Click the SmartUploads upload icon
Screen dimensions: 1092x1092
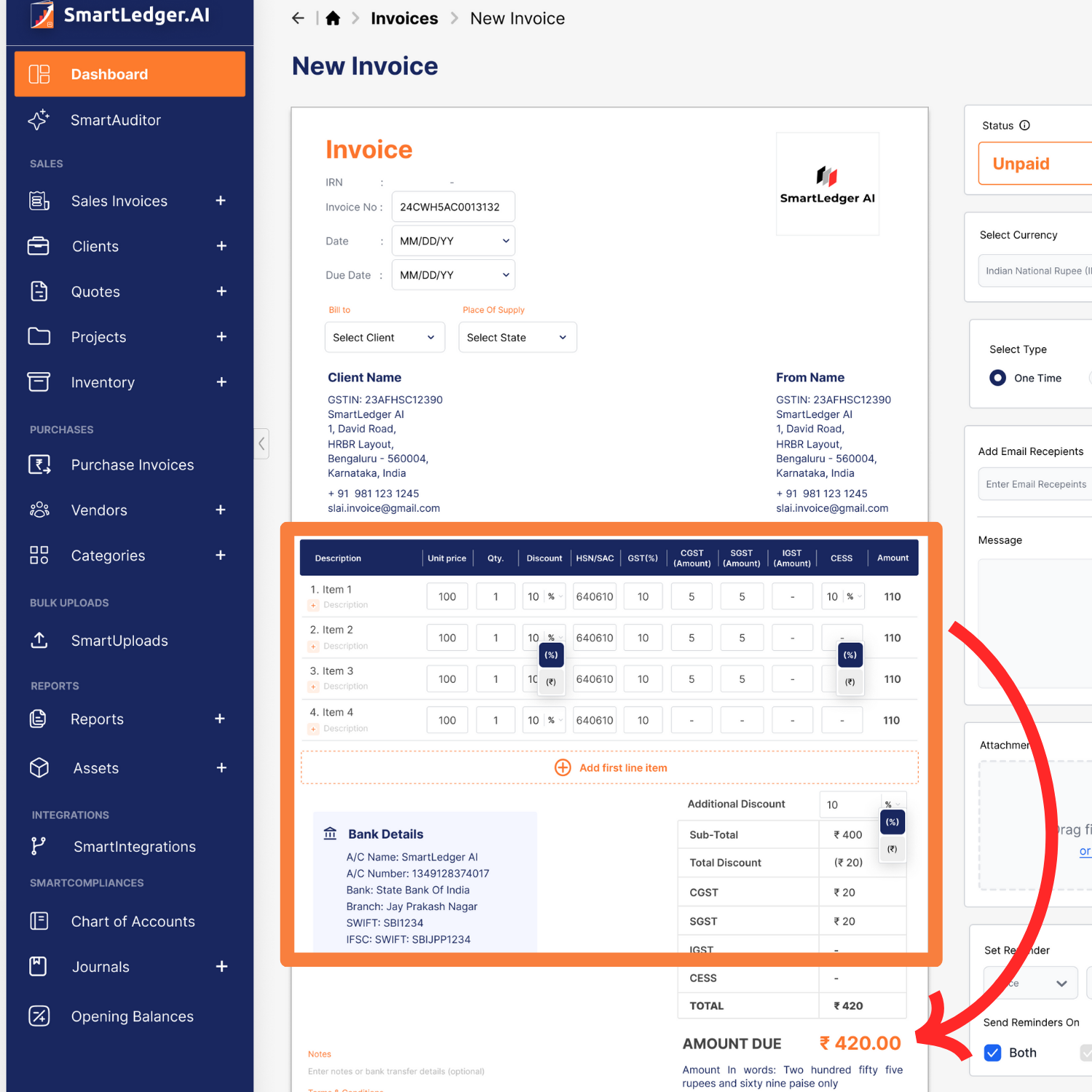(x=39, y=641)
